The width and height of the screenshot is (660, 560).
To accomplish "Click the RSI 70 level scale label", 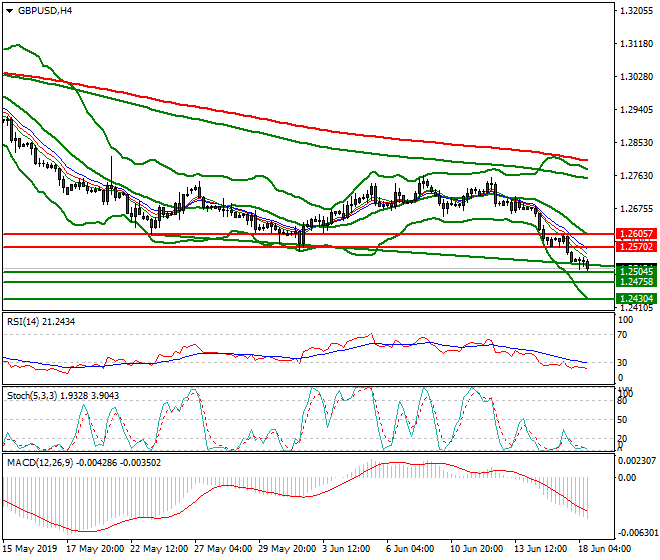I will click(623, 335).
